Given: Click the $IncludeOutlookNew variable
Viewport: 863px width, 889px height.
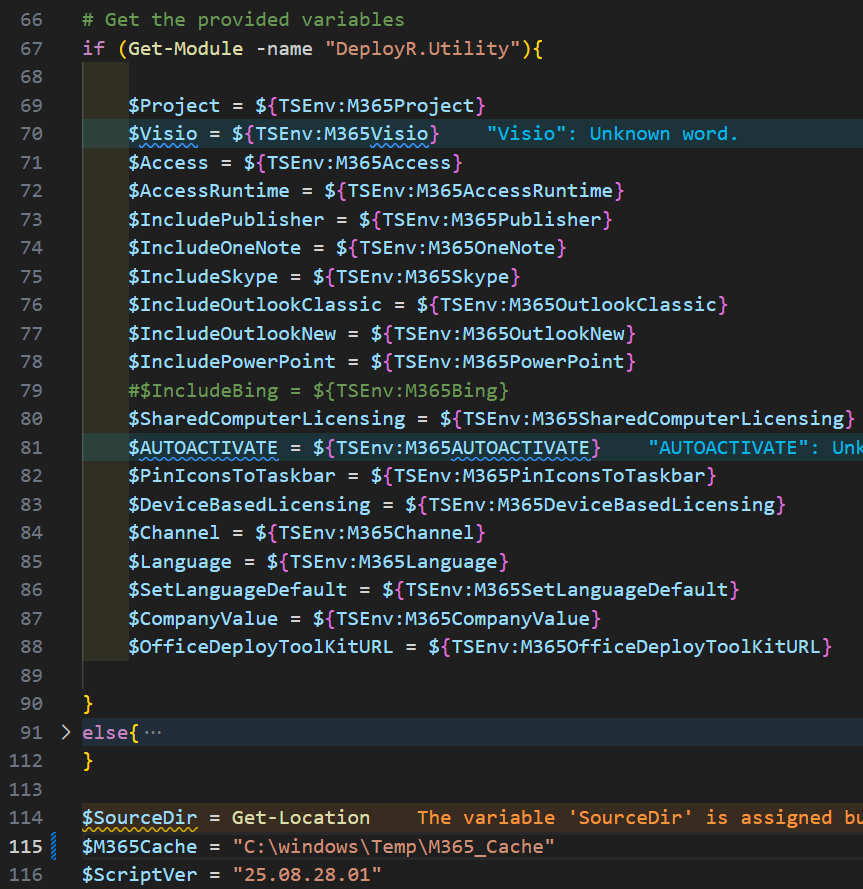Looking at the screenshot, I should 232,333.
